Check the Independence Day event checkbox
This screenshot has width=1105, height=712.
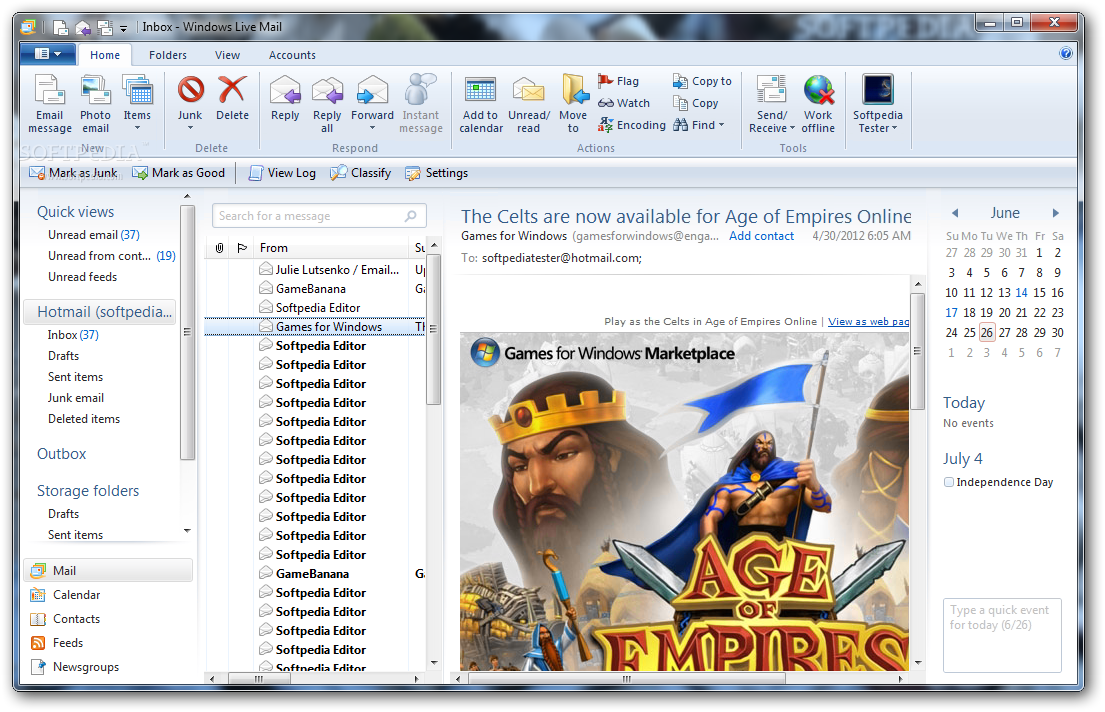949,482
